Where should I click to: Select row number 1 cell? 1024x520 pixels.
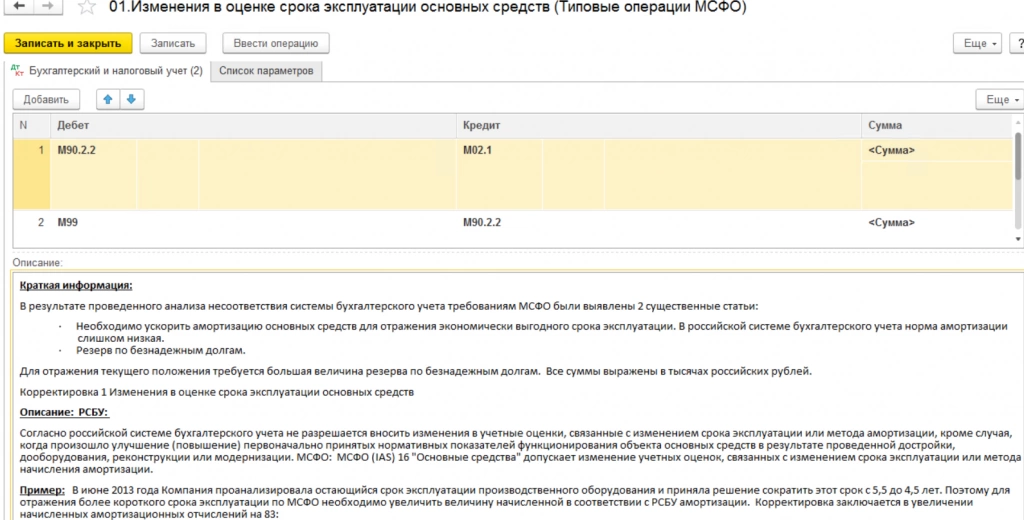[x=31, y=174]
